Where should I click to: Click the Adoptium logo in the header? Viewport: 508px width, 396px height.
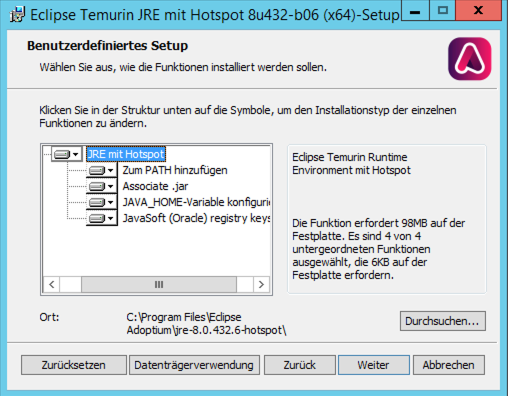click(469, 59)
